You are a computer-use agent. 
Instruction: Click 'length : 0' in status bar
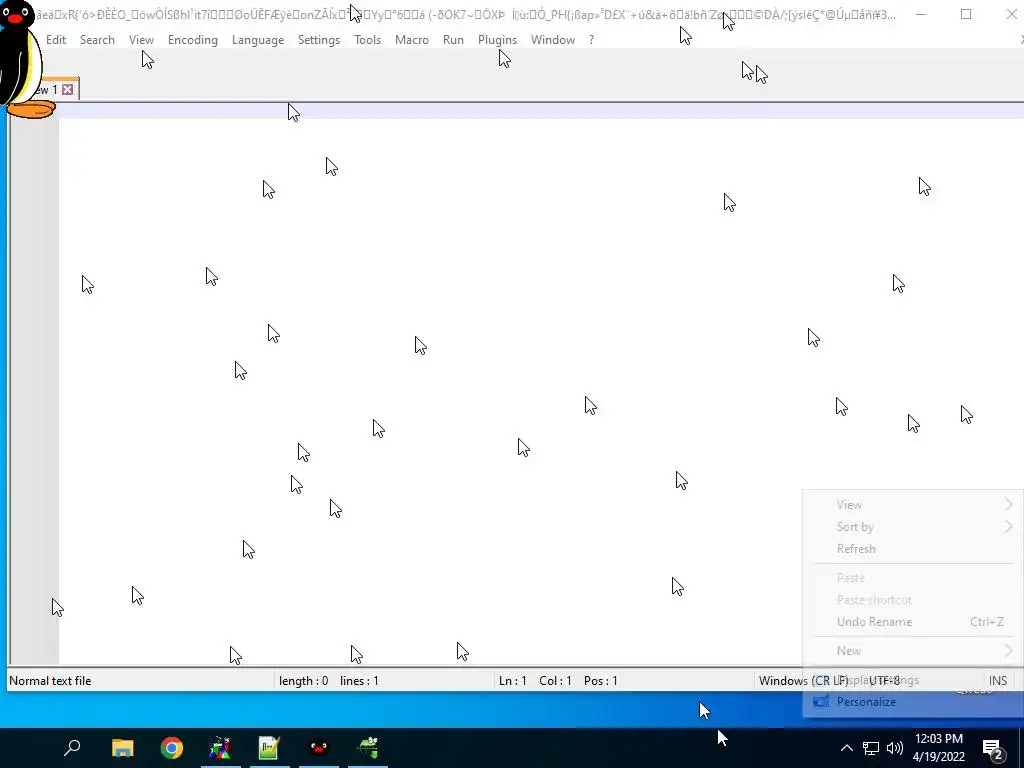coord(304,680)
